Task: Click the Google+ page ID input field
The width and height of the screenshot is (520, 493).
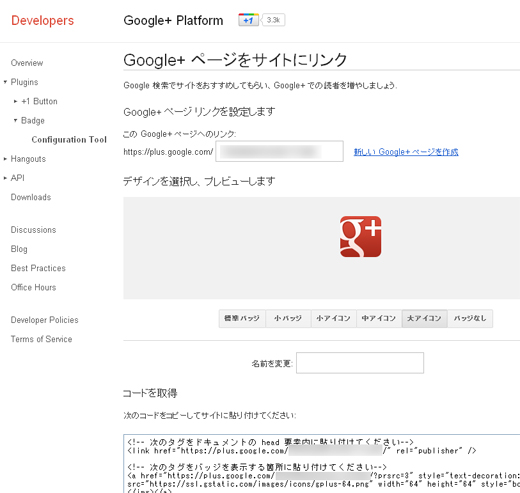Action: (x=279, y=151)
